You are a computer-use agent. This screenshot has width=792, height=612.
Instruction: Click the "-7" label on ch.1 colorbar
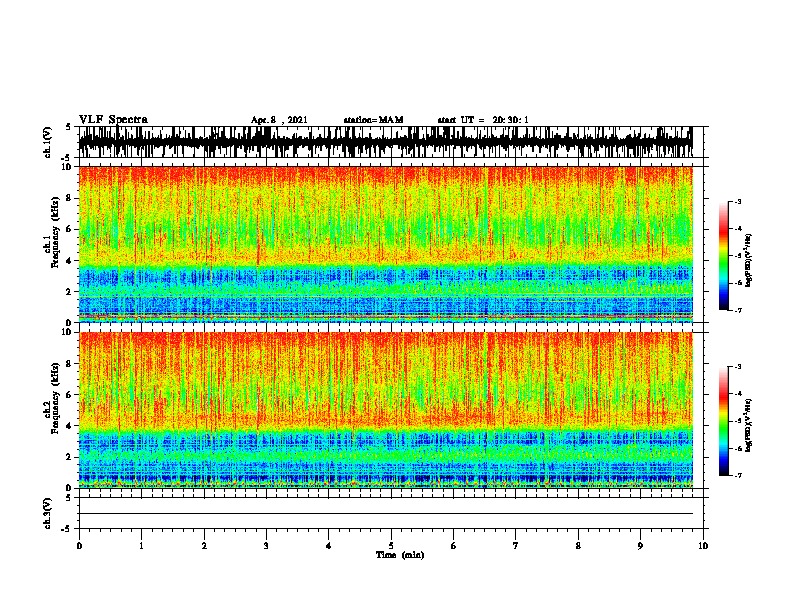(738, 310)
